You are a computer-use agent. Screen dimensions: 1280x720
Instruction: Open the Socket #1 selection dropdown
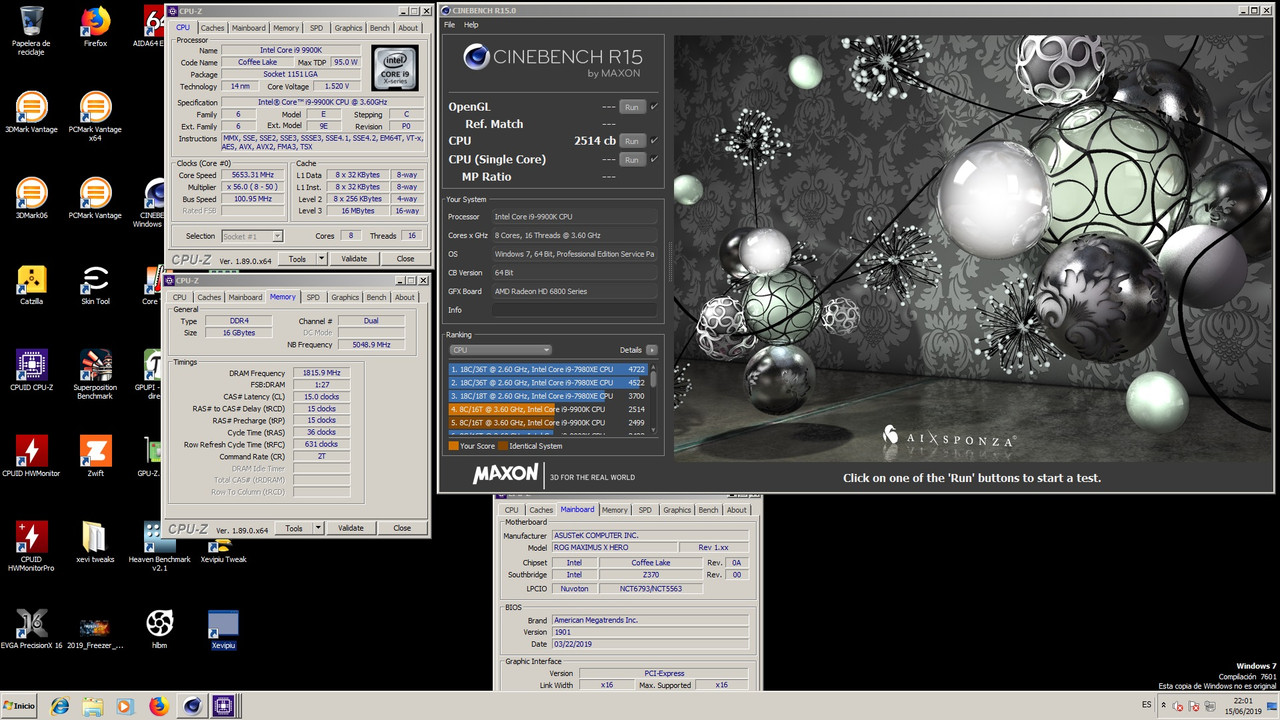click(x=250, y=236)
